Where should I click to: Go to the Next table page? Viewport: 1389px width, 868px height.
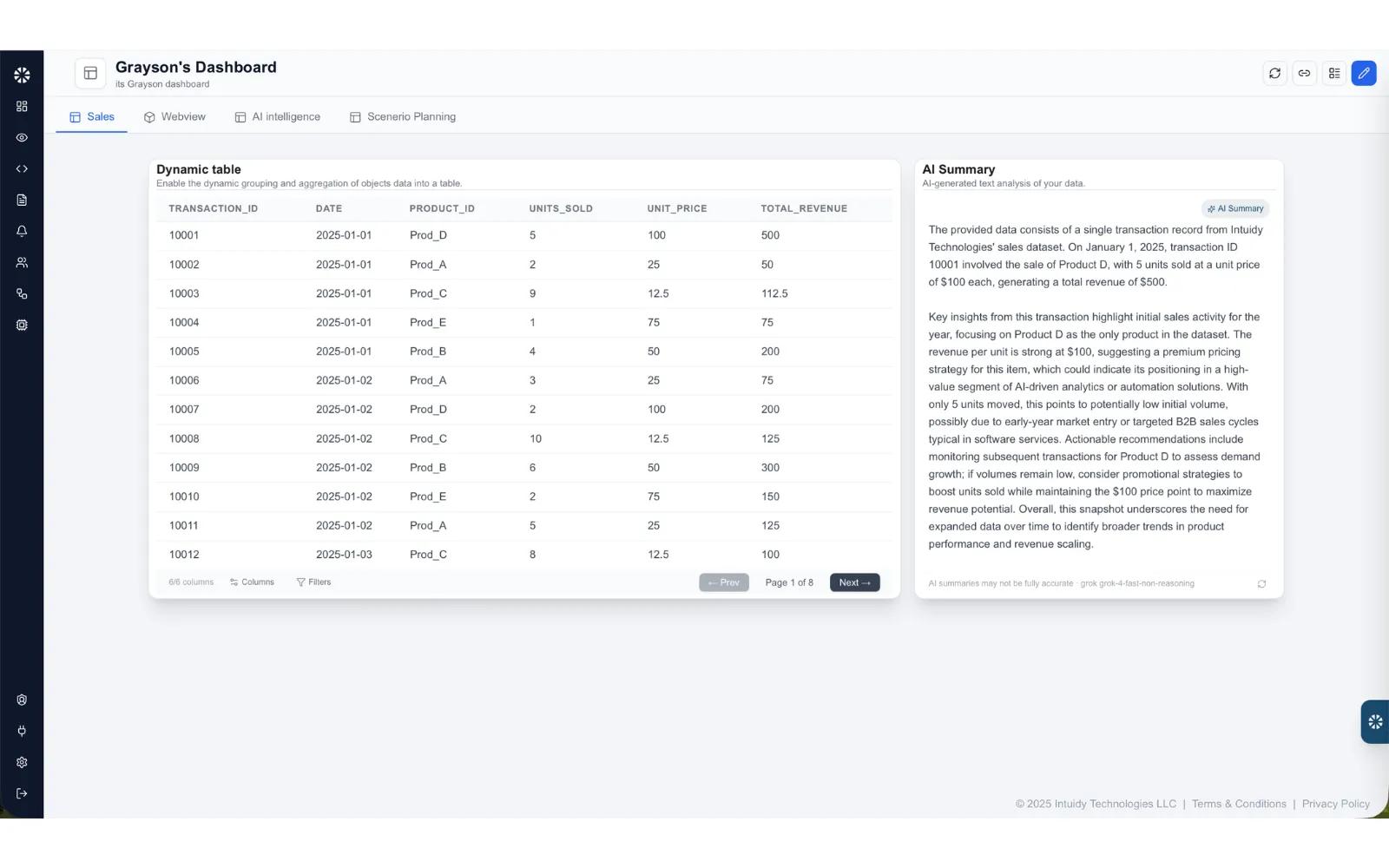[x=854, y=582]
